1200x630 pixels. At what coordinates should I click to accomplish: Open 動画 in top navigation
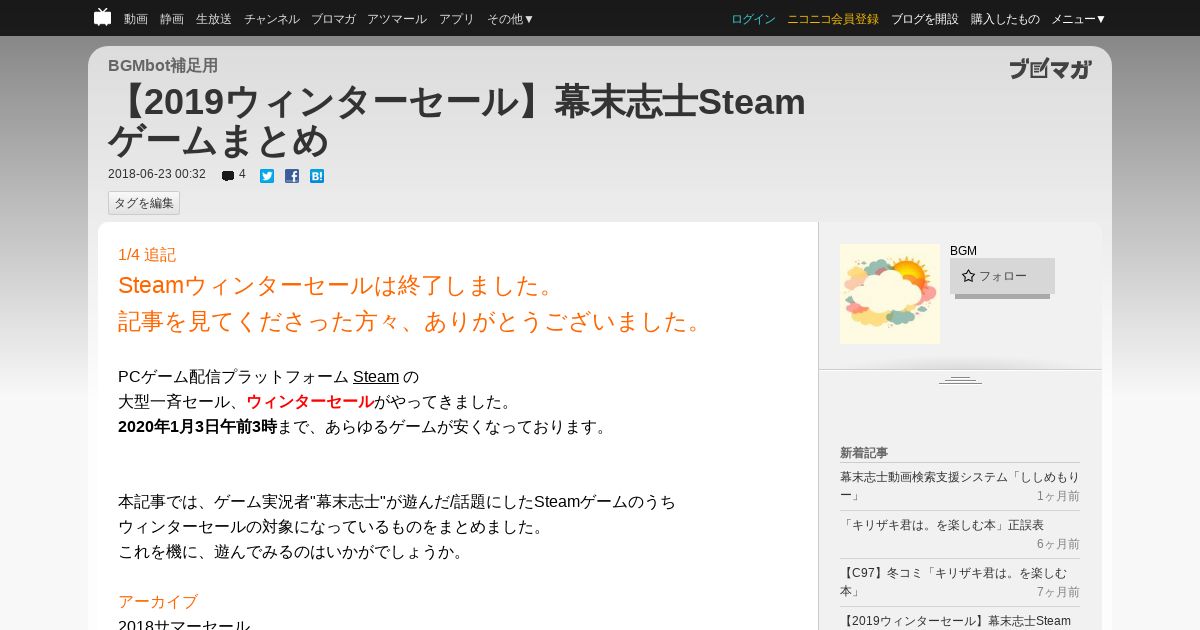(136, 19)
